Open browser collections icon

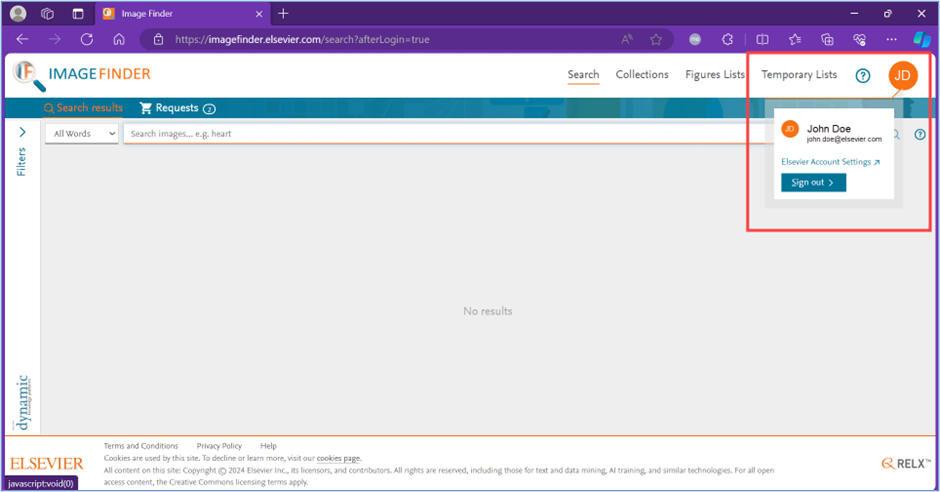coord(827,40)
